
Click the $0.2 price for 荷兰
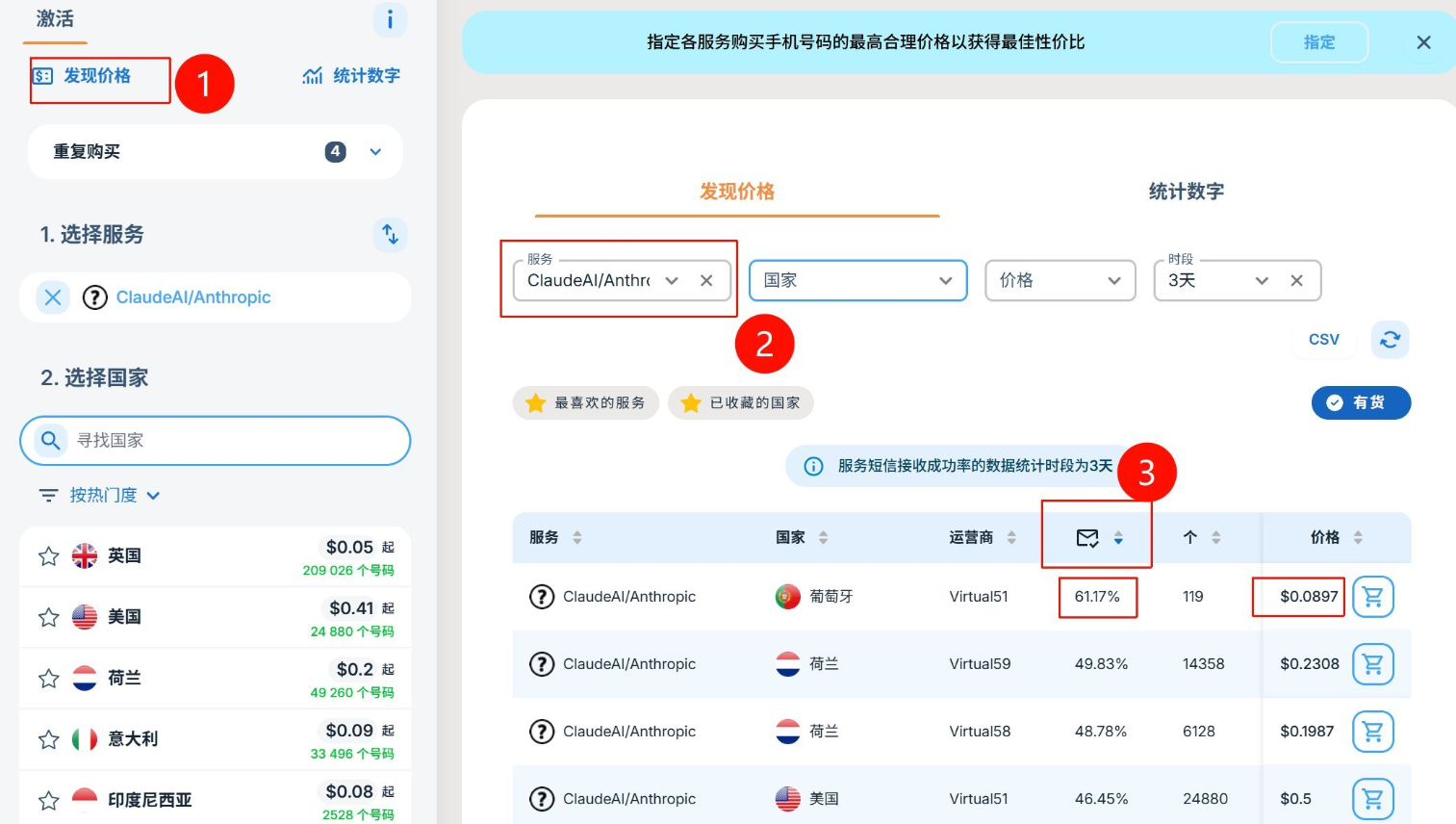[355, 669]
